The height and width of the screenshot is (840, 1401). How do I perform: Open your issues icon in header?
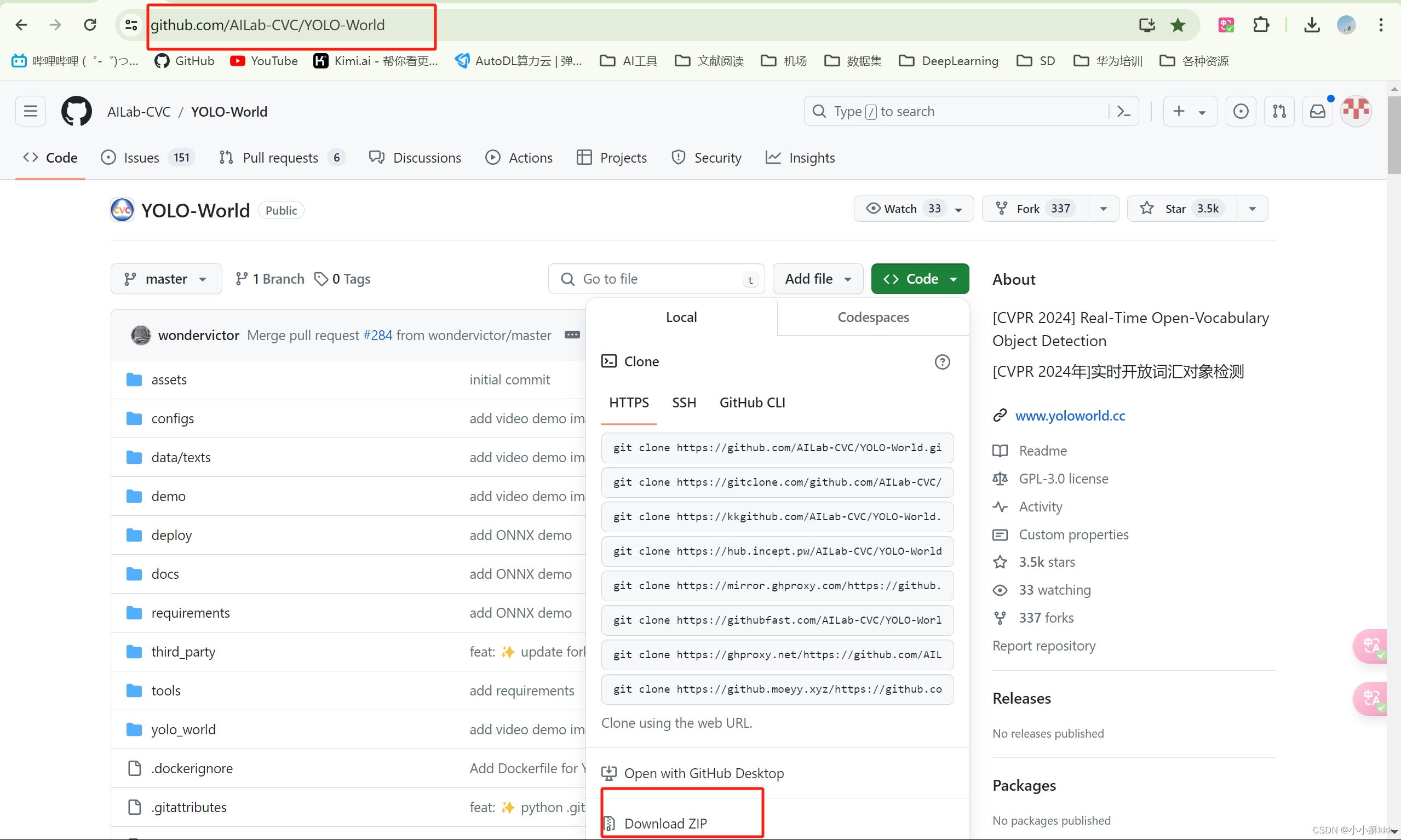click(1241, 111)
